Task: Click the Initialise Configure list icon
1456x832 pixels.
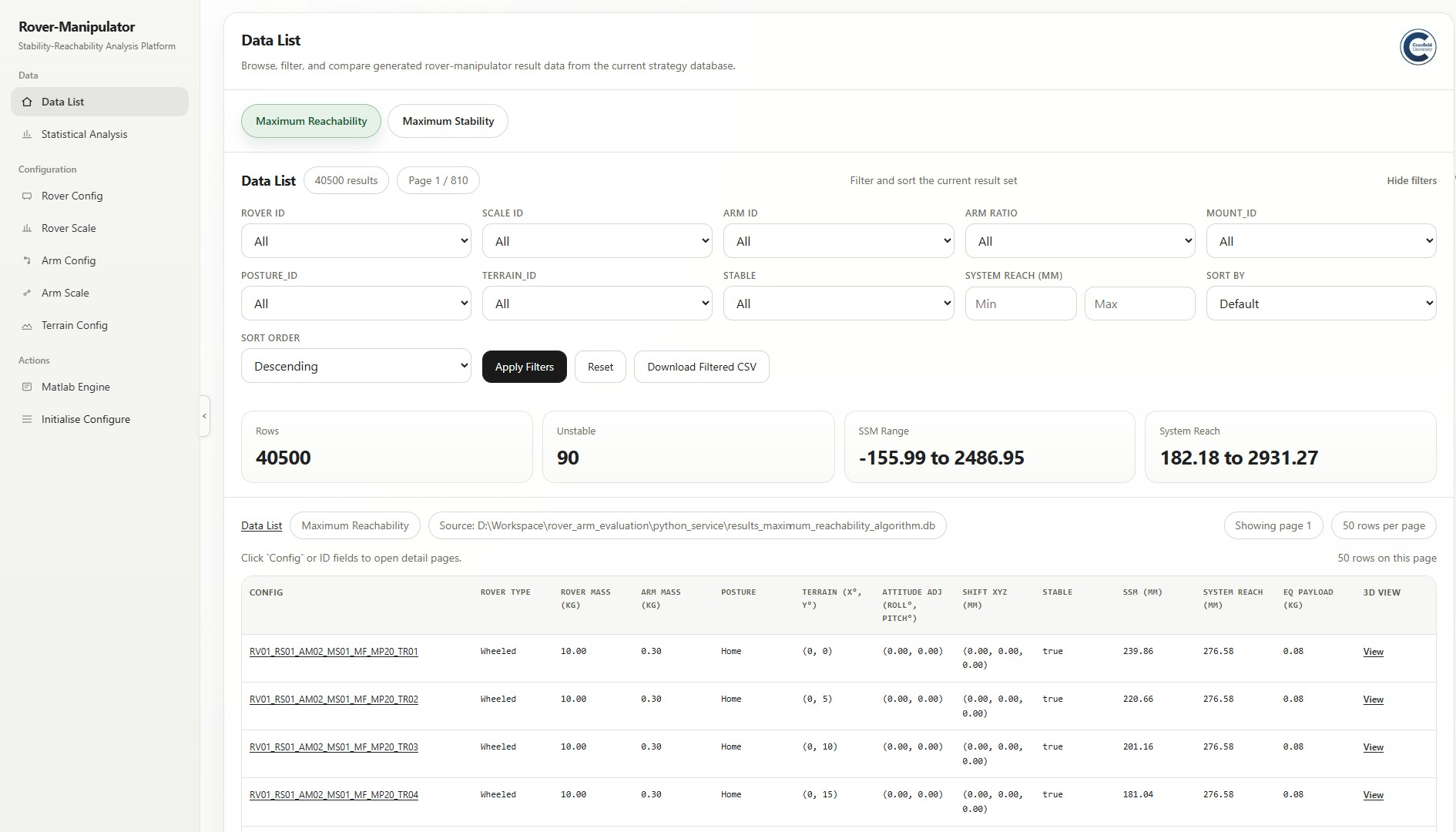Action: click(27, 419)
